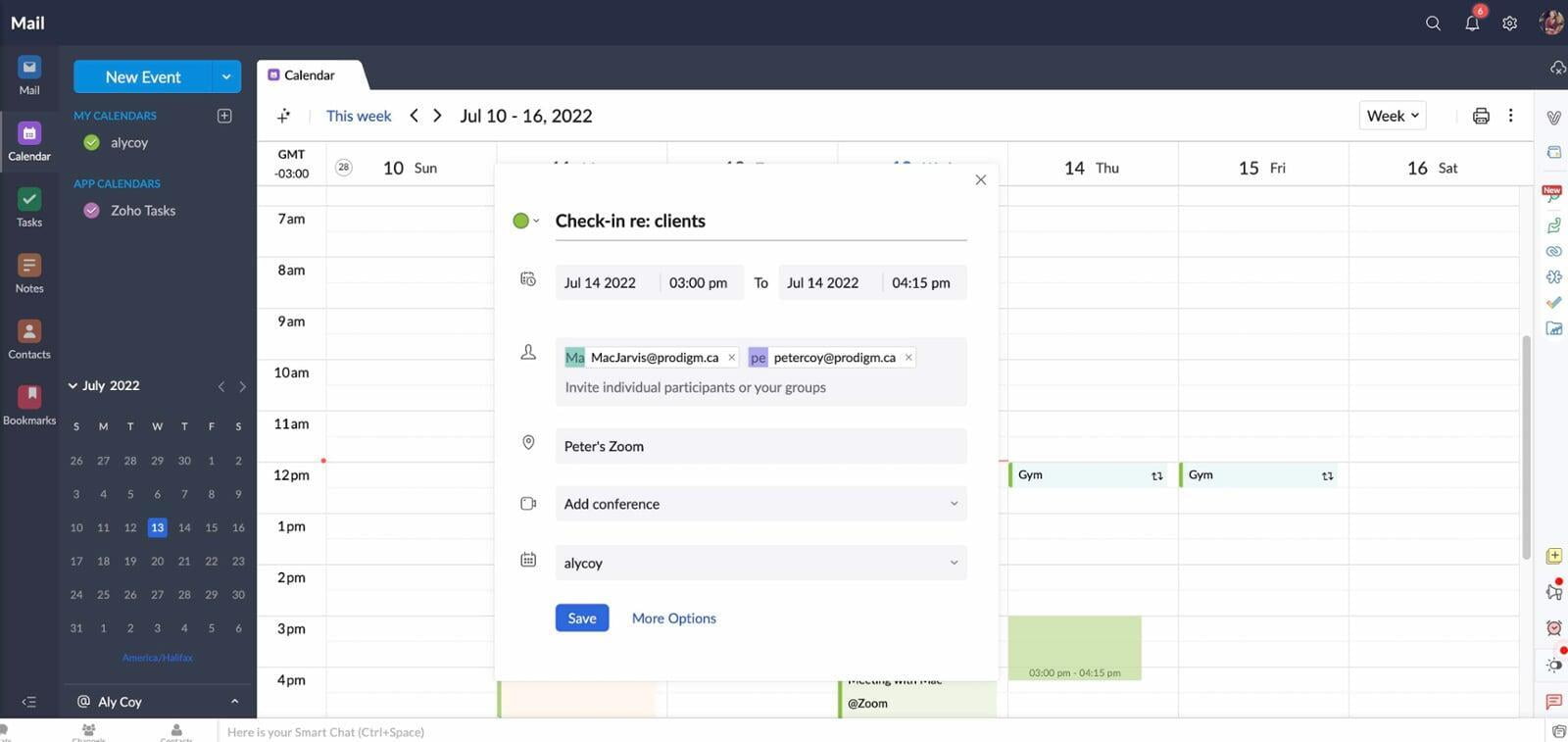The image size is (1568, 742).
Task: Click the America/Halifax timezone link
Action: click(x=158, y=658)
